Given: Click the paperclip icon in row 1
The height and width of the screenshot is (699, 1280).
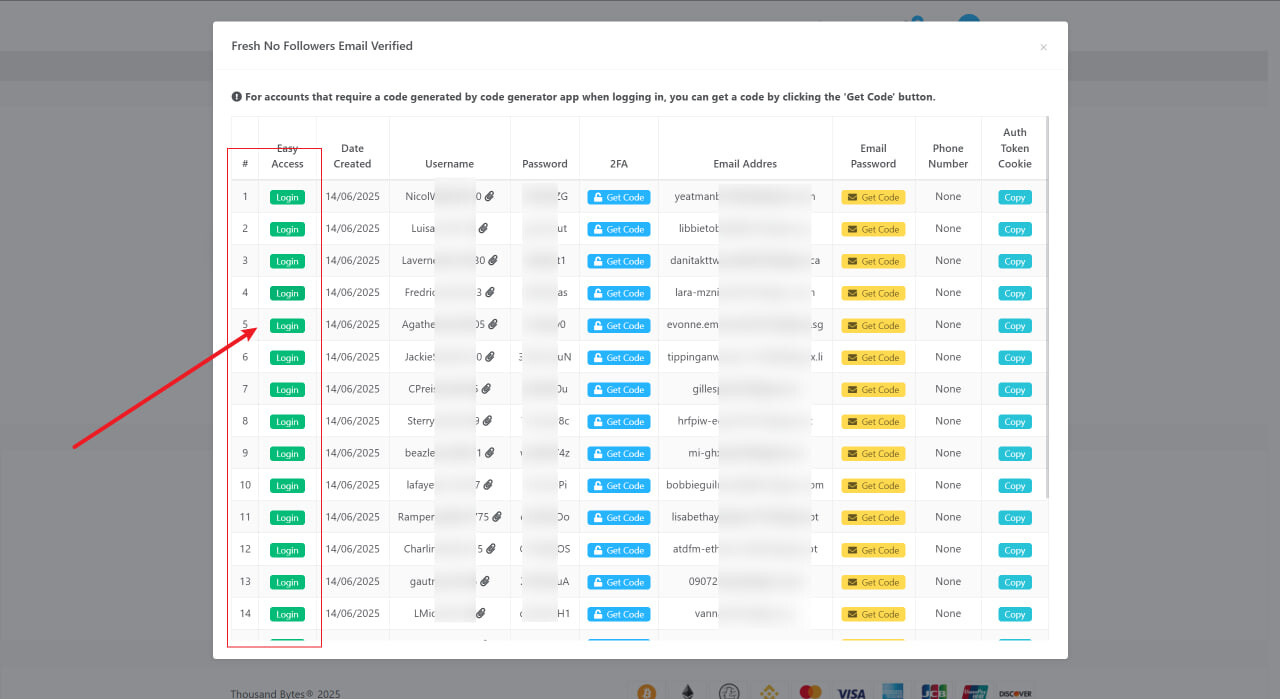Looking at the screenshot, I should [491, 197].
